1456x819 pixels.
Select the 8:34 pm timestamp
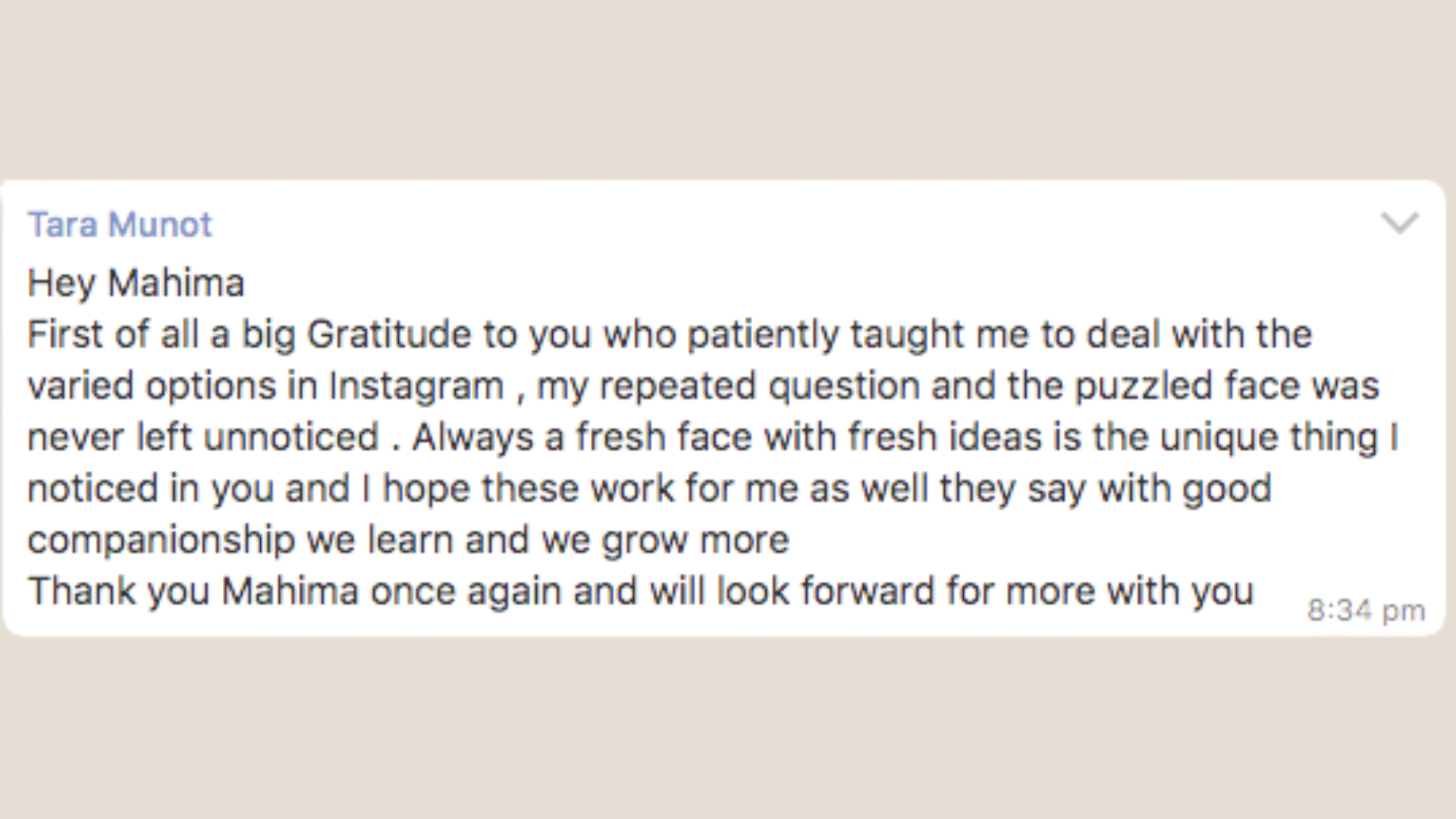click(x=1367, y=609)
